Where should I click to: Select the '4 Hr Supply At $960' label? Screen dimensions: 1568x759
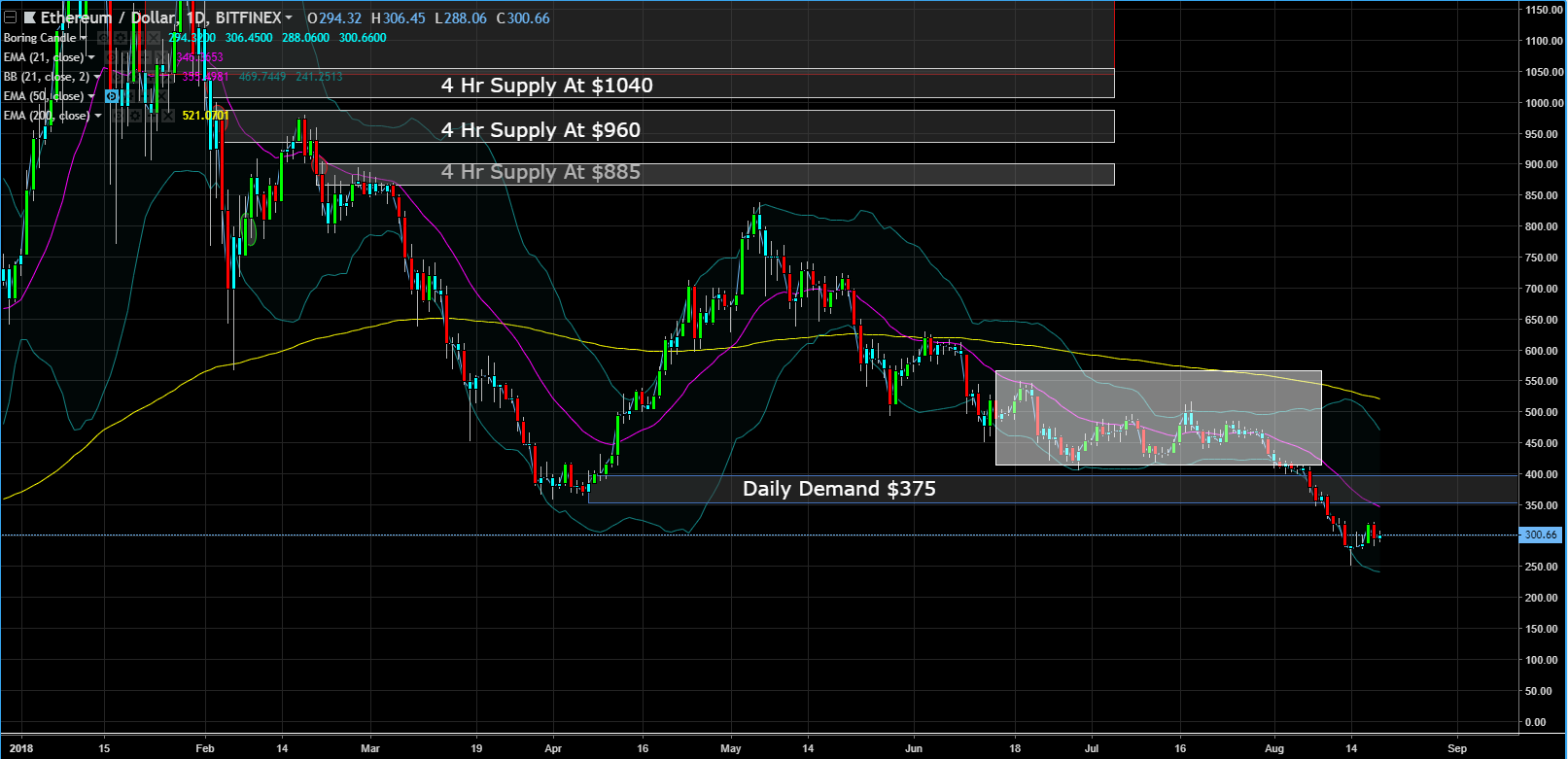coord(540,130)
